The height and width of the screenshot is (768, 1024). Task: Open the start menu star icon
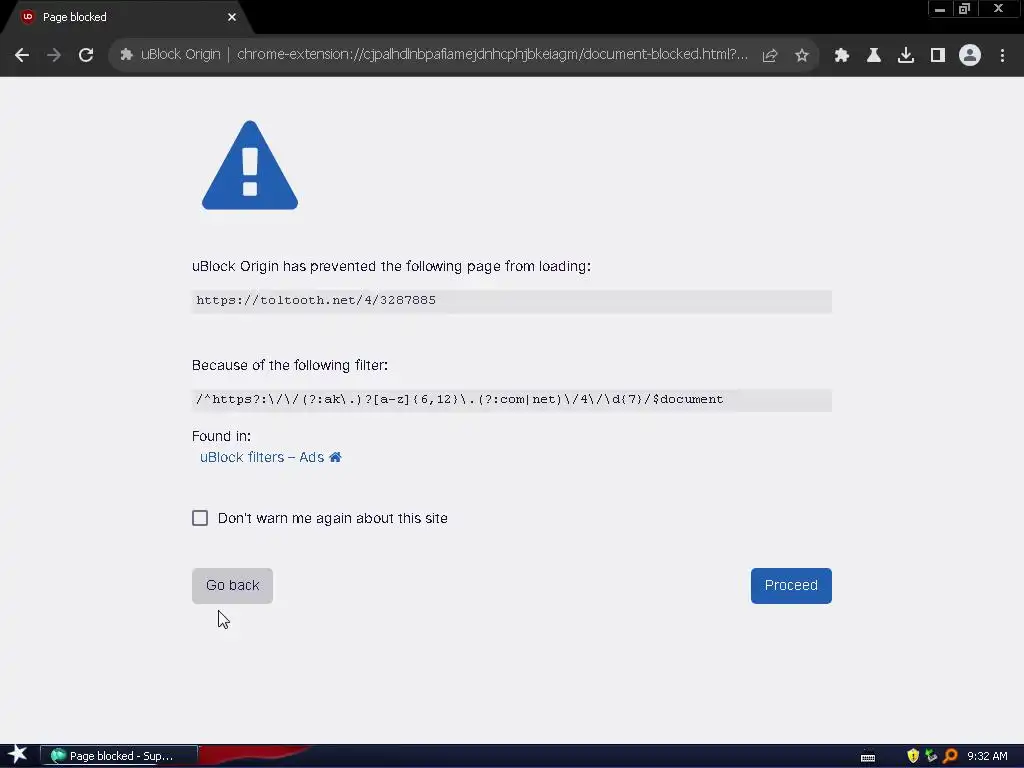(x=18, y=755)
